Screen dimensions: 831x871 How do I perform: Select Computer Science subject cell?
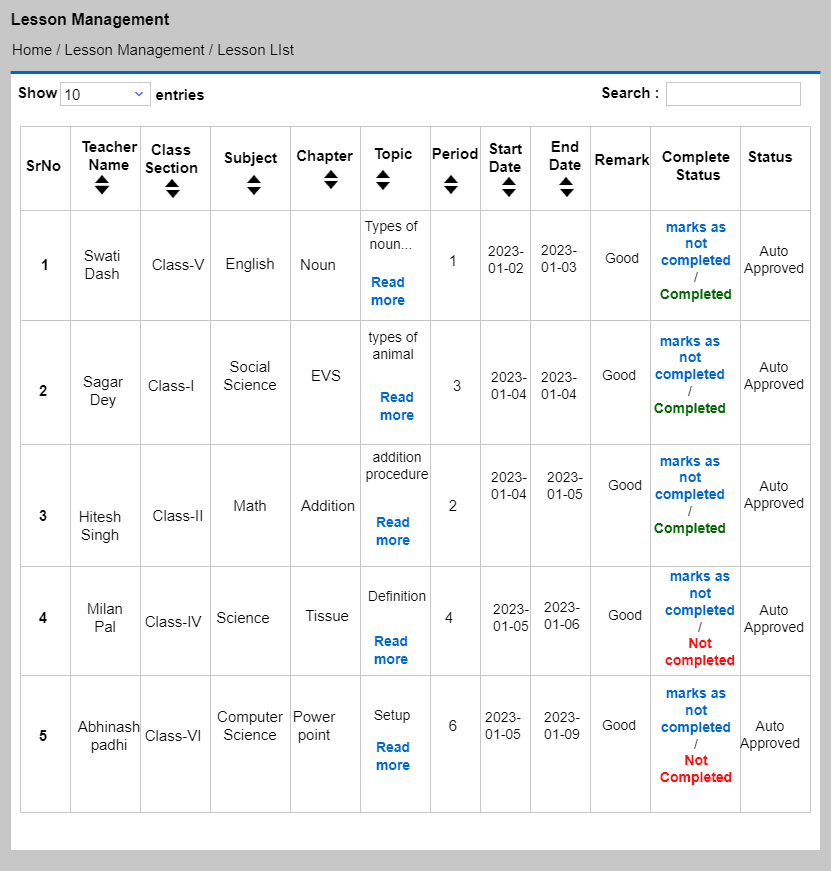click(250, 725)
